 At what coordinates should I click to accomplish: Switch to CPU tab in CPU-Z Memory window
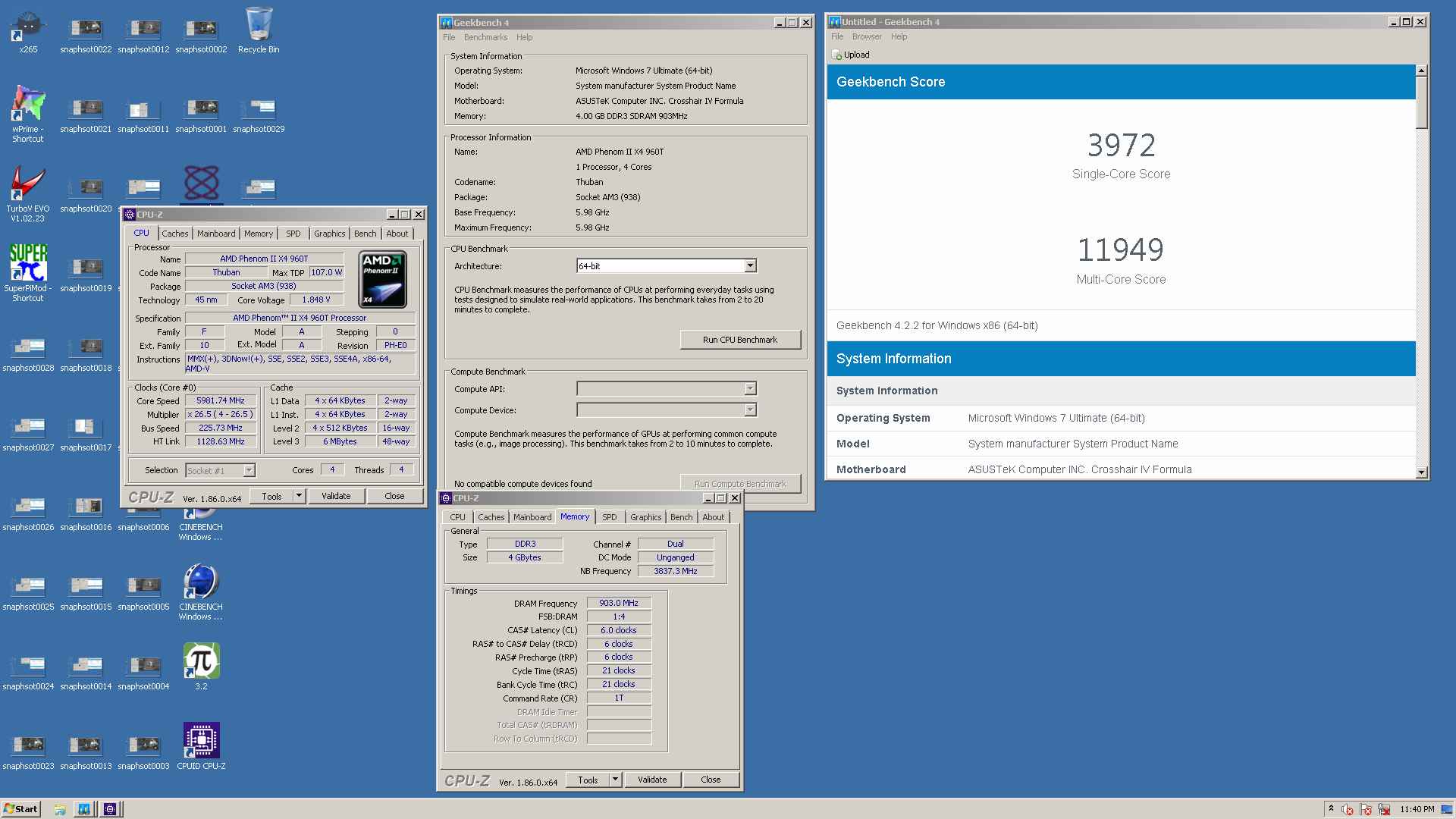457,517
